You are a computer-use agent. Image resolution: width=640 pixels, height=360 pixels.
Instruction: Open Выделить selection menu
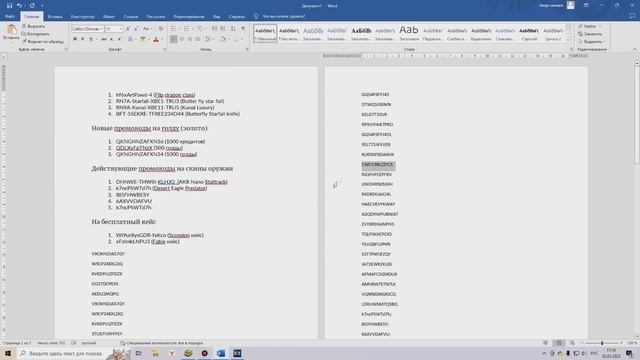[592, 41]
